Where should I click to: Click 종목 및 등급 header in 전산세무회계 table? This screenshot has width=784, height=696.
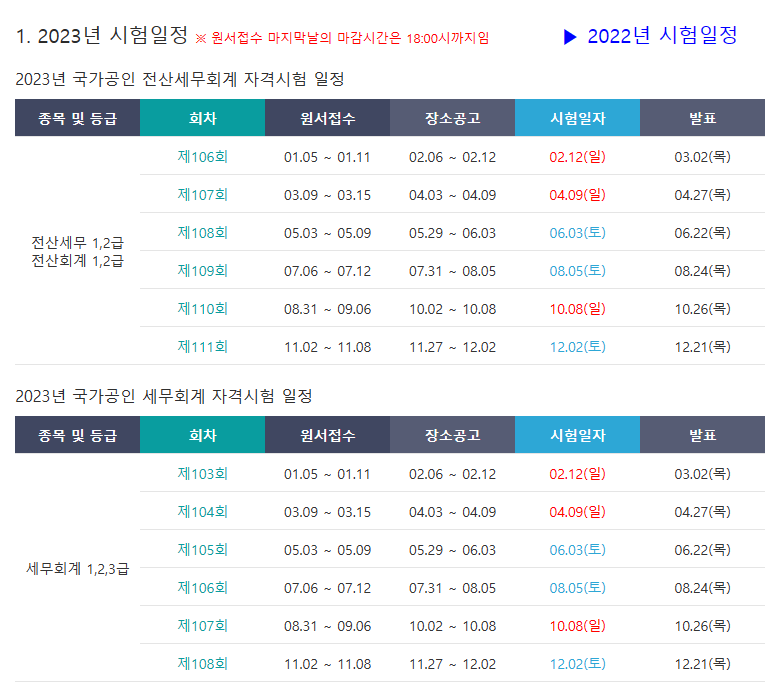point(78,118)
